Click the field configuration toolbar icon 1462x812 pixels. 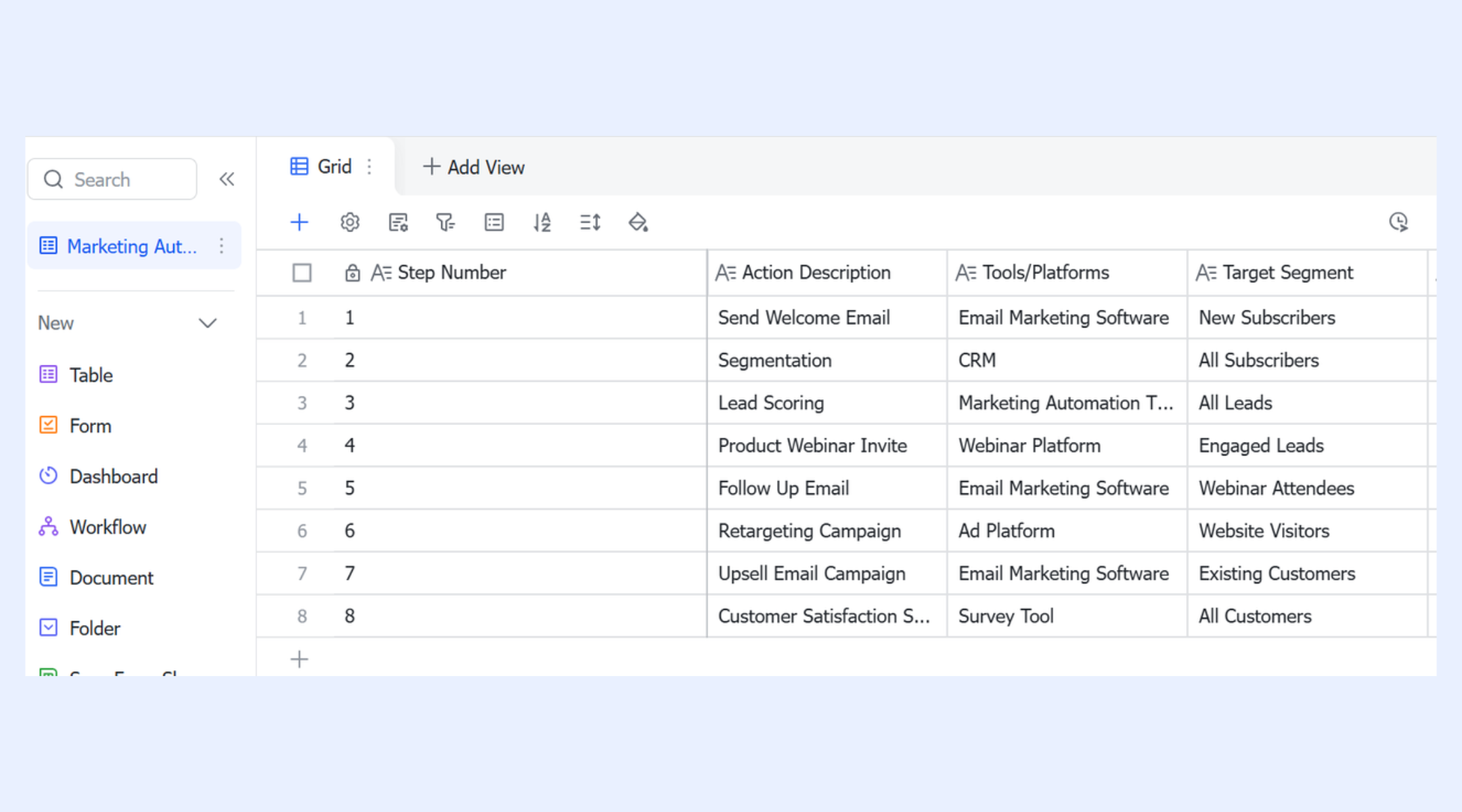point(398,222)
